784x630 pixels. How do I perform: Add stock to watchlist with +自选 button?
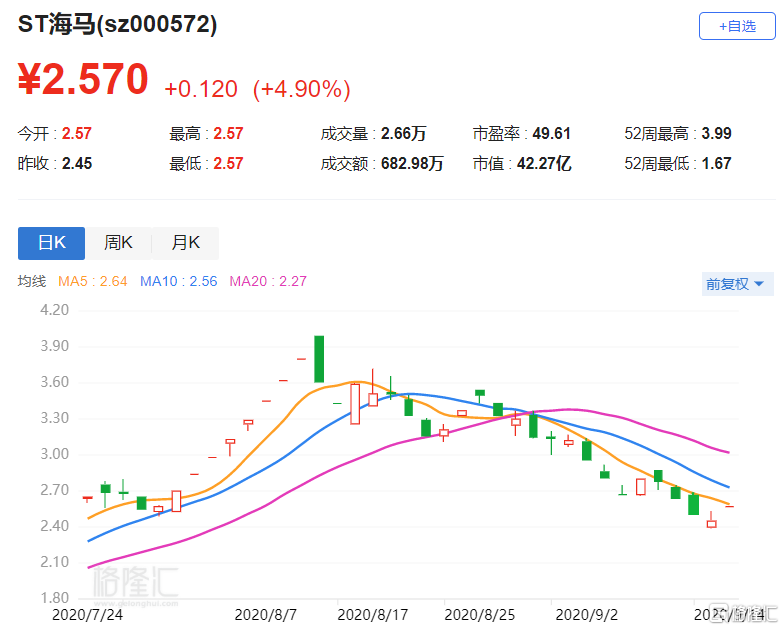pyautogui.click(x=737, y=26)
